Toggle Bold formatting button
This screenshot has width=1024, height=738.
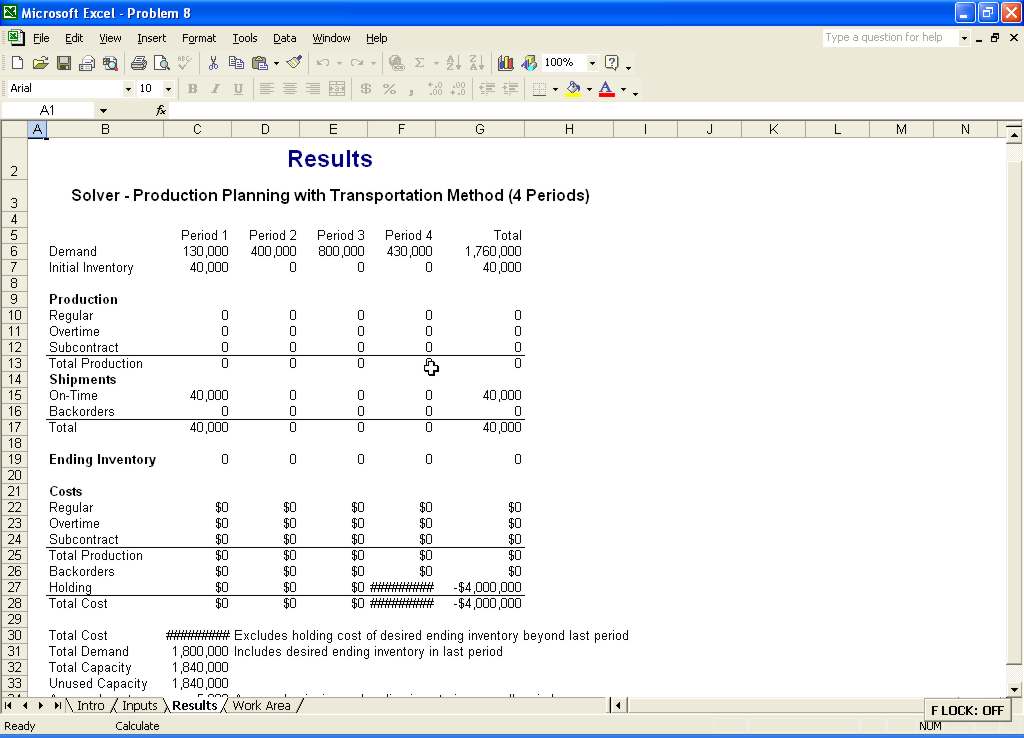tap(193, 89)
